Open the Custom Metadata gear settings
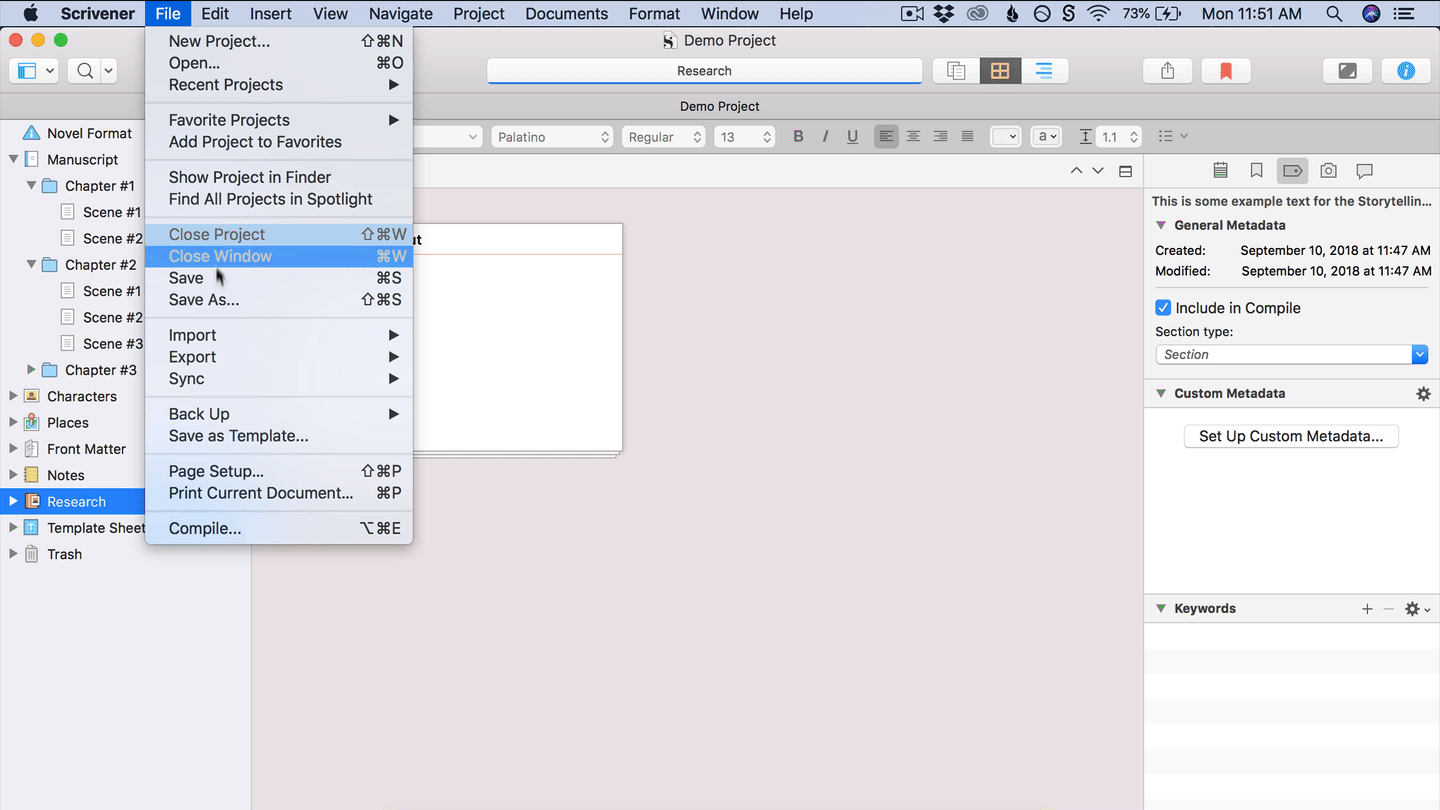The width and height of the screenshot is (1440, 810). point(1423,394)
